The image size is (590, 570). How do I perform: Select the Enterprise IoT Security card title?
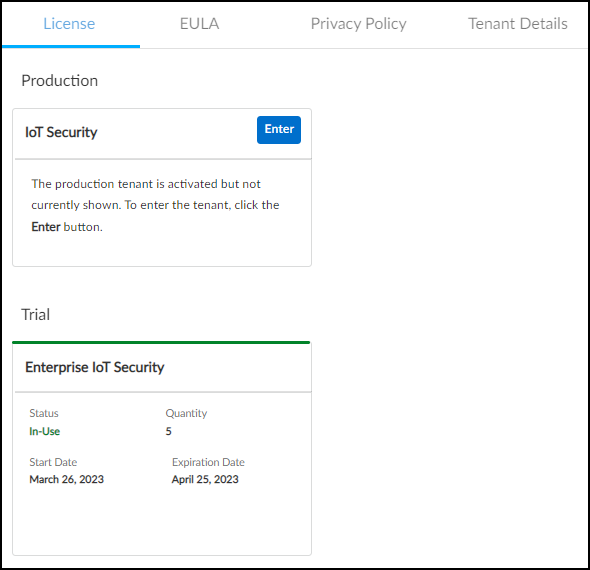pyautogui.click(x=94, y=367)
